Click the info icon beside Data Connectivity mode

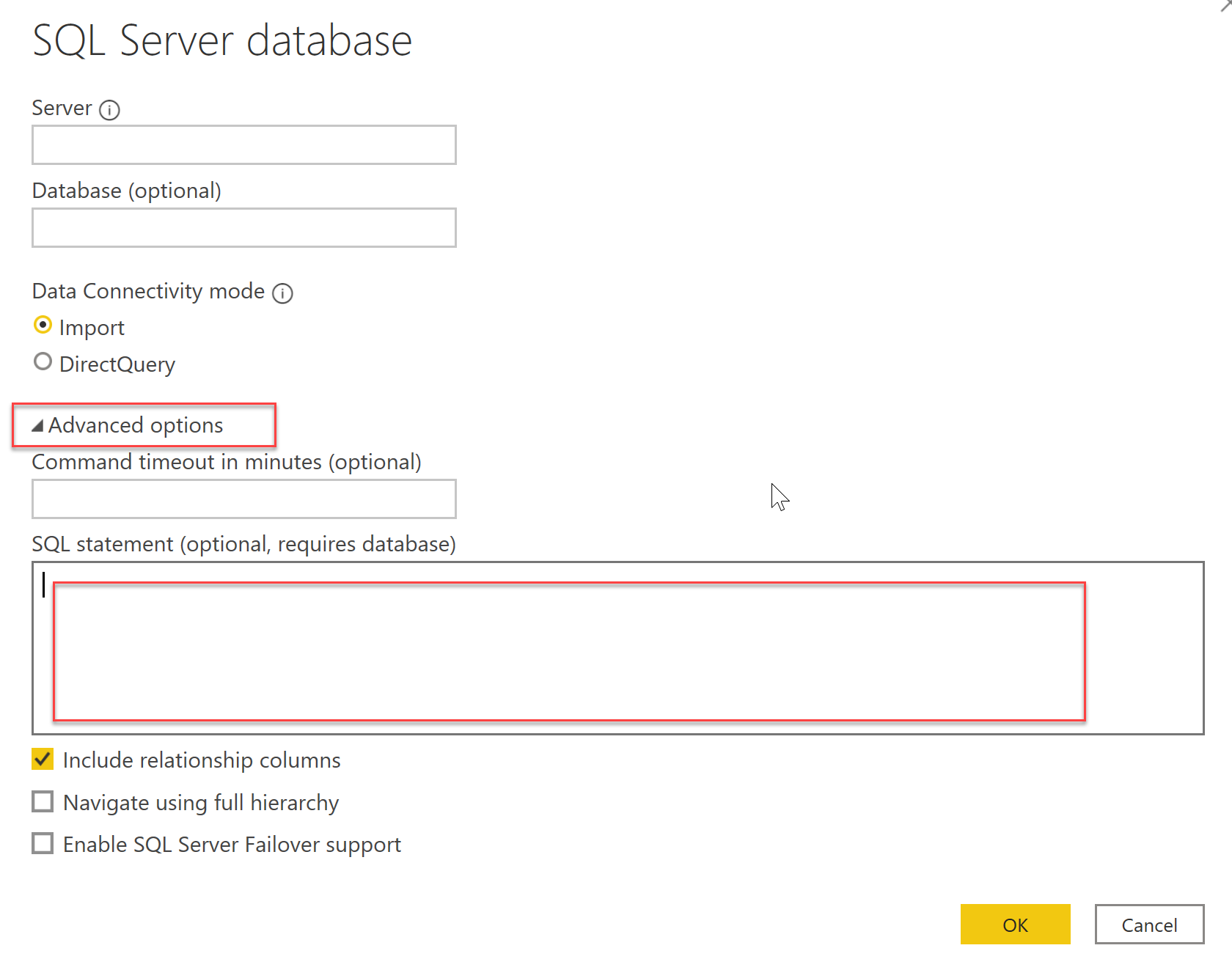[x=282, y=293]
